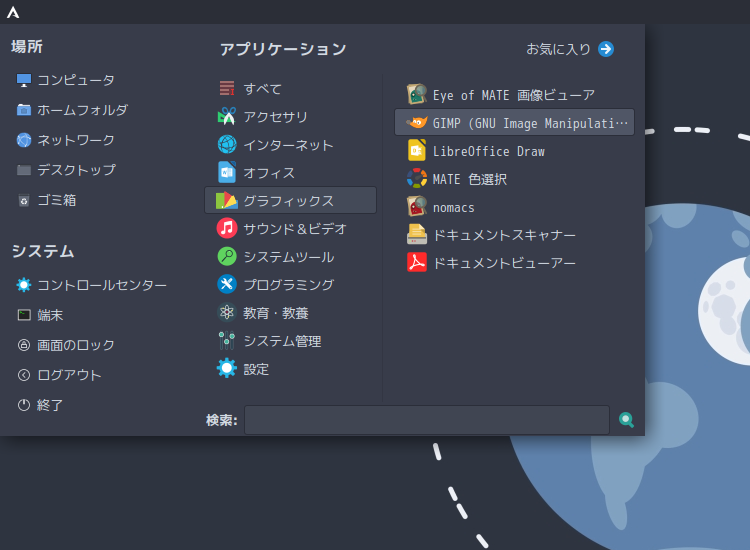Select the グラフィックス category
The height and width of the screenshot is (550, 750).
(290, 200)
